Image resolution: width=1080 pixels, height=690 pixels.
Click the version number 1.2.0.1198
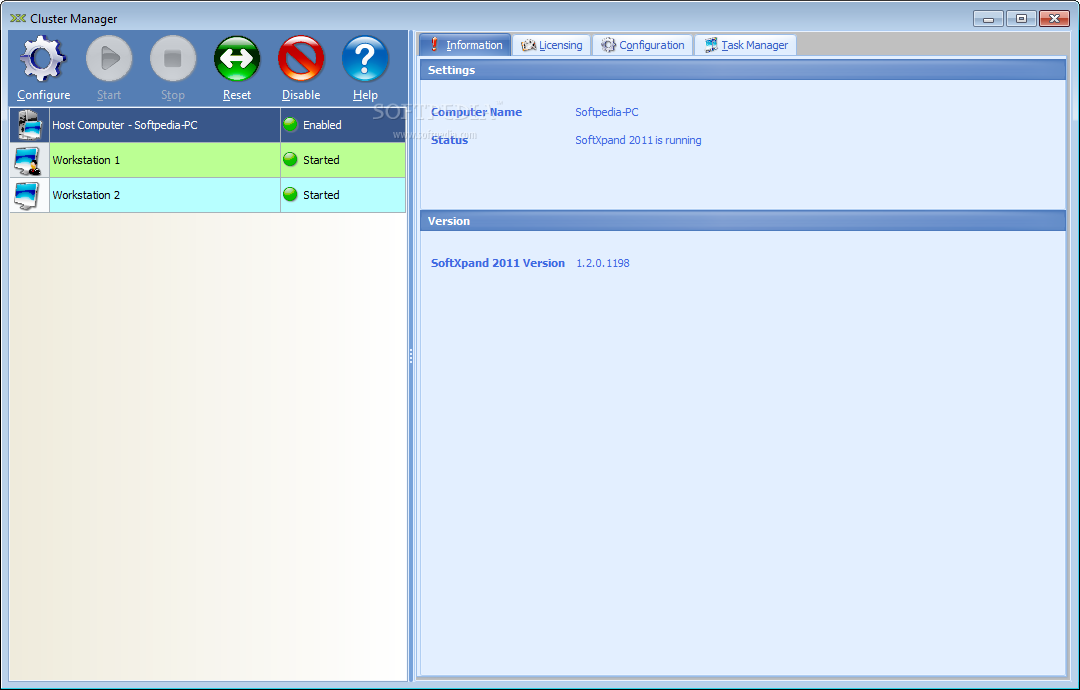(x=603, y=263)
